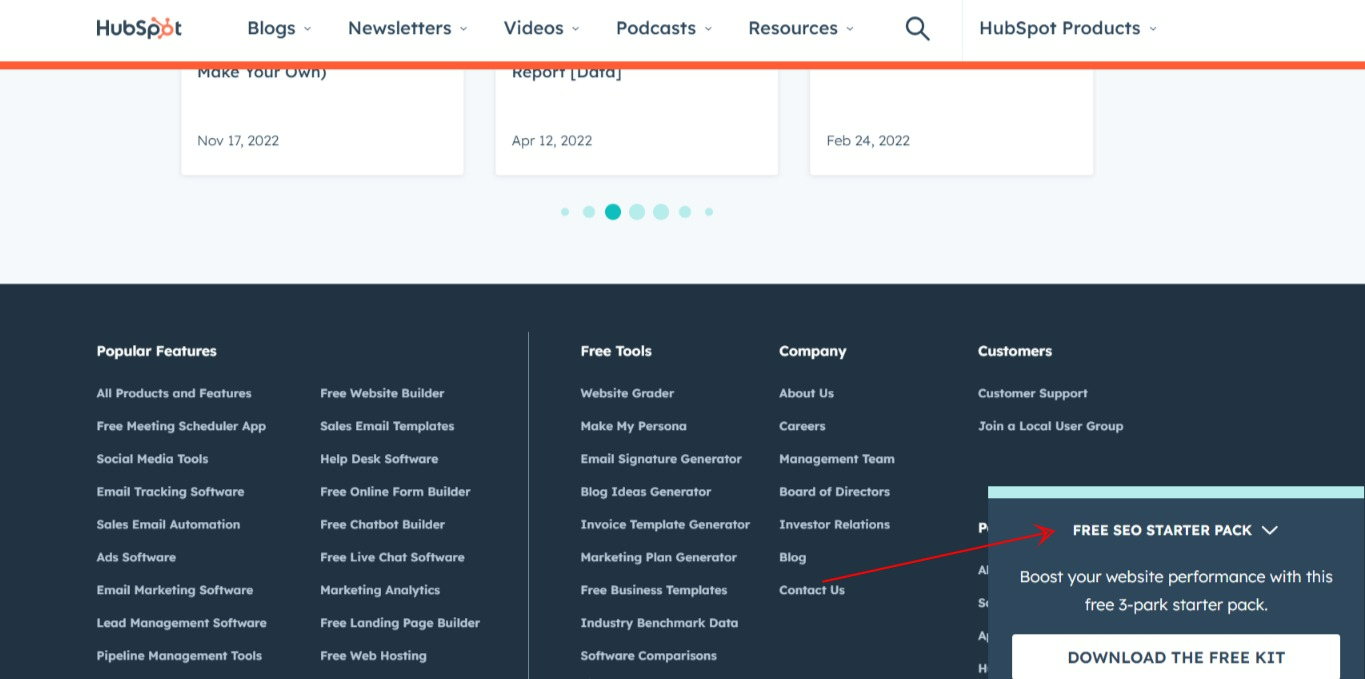The height and width of the screenshot is (679, 1365).
Task: Open the Podcasts menu
Action: click(x=664, y=28)
